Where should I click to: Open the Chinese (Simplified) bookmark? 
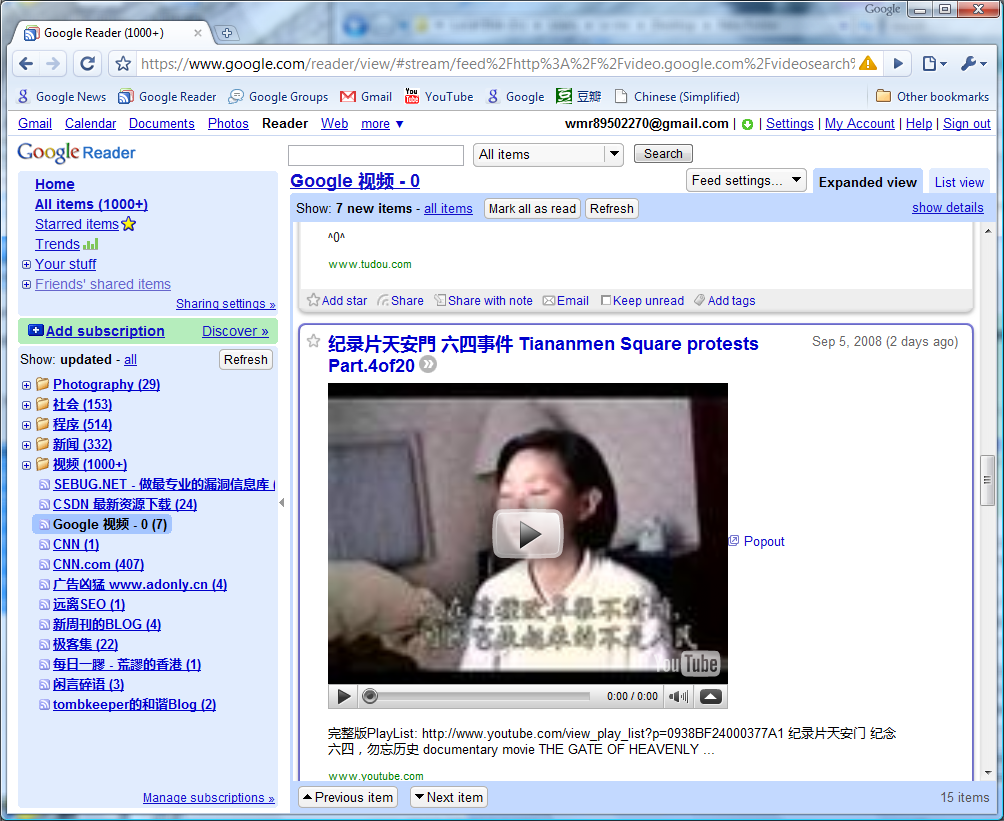coord(677,97)
